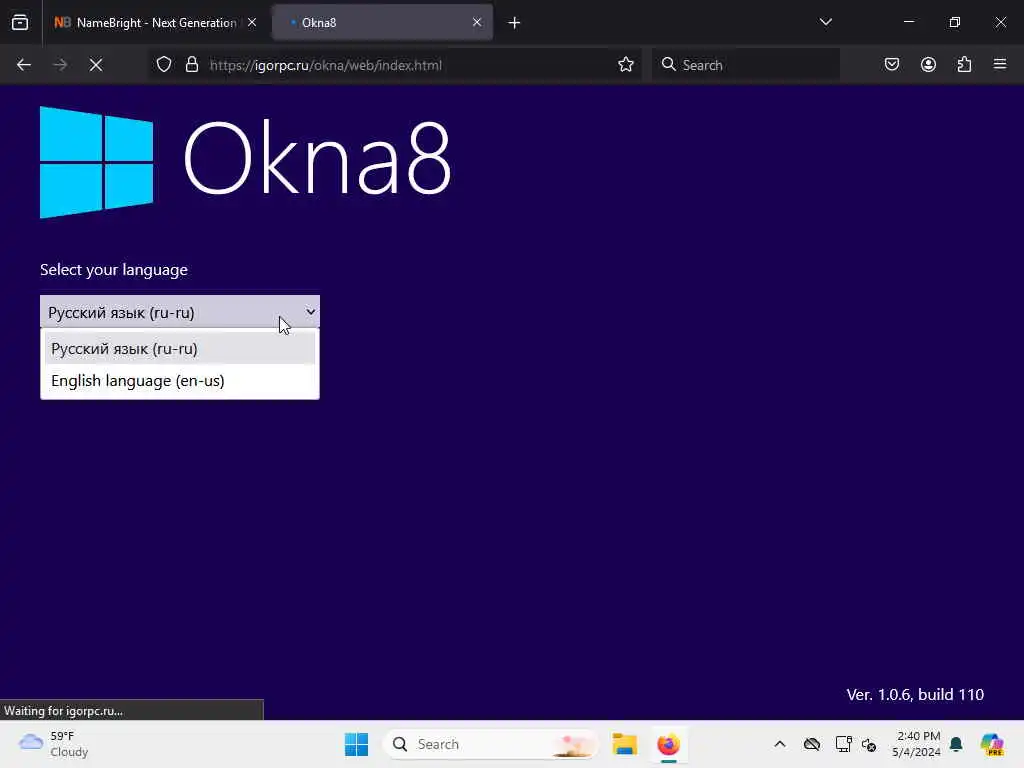This screenshot has width=1024, height=768.
Task: Open the notification bell icon
Action: click(956, 744)
